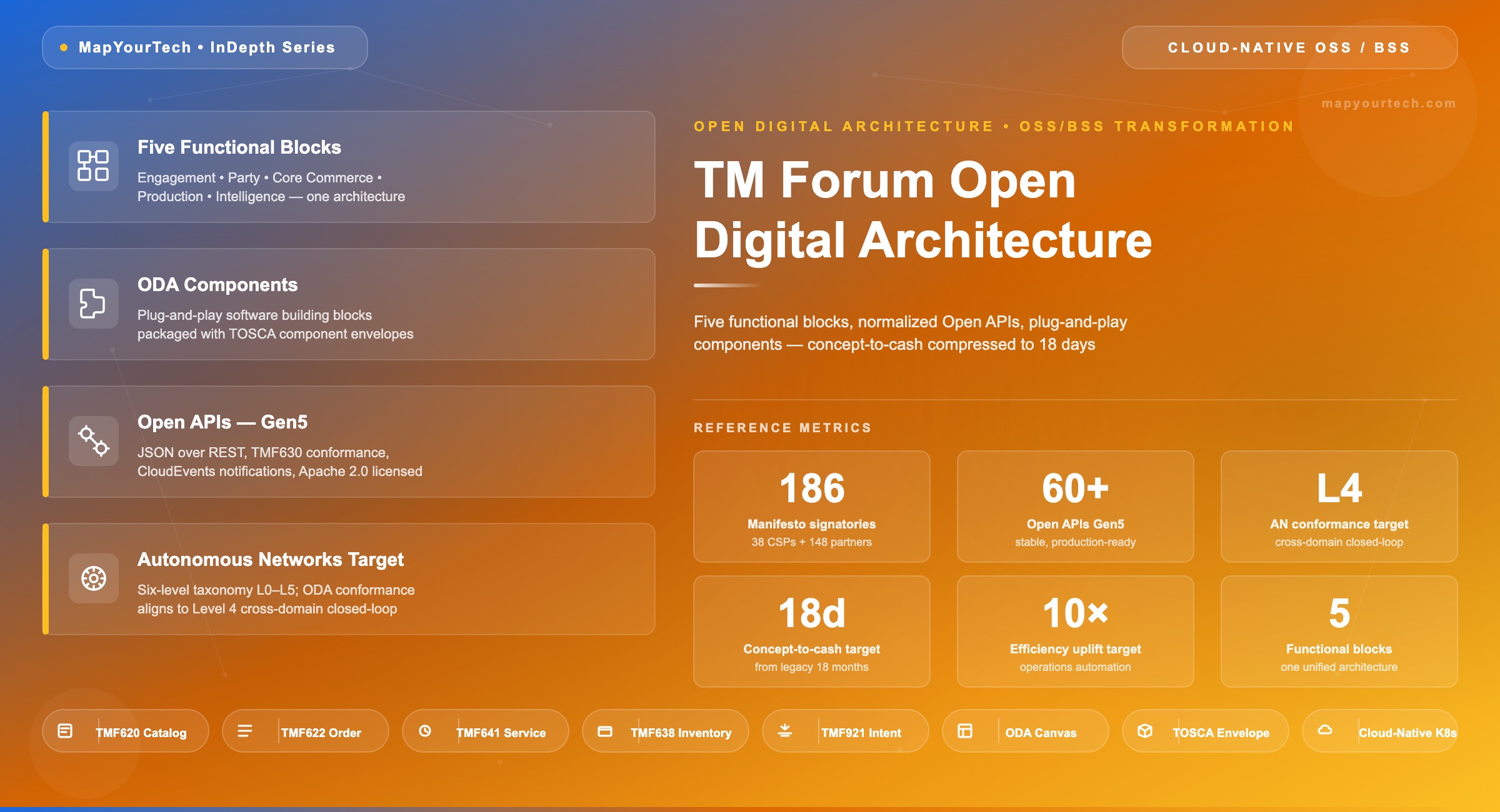Screen dimensions: 1500x812
Task: Click the TMF921 Intent download-arrow icon
Action: (785, 731)
